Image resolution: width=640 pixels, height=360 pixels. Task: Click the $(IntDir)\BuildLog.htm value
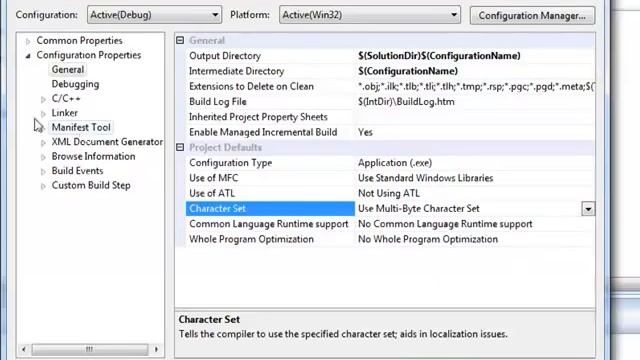(406, 102)
